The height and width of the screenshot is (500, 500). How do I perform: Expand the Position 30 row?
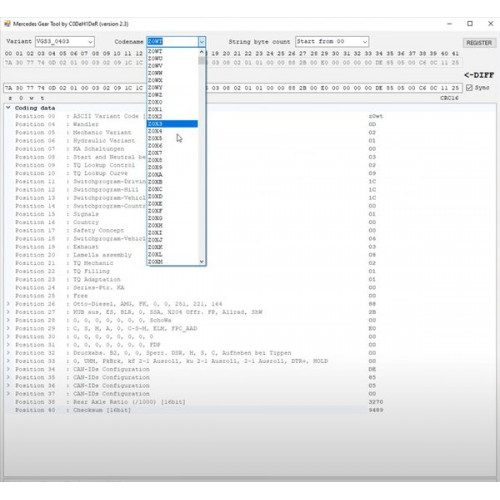8,336
